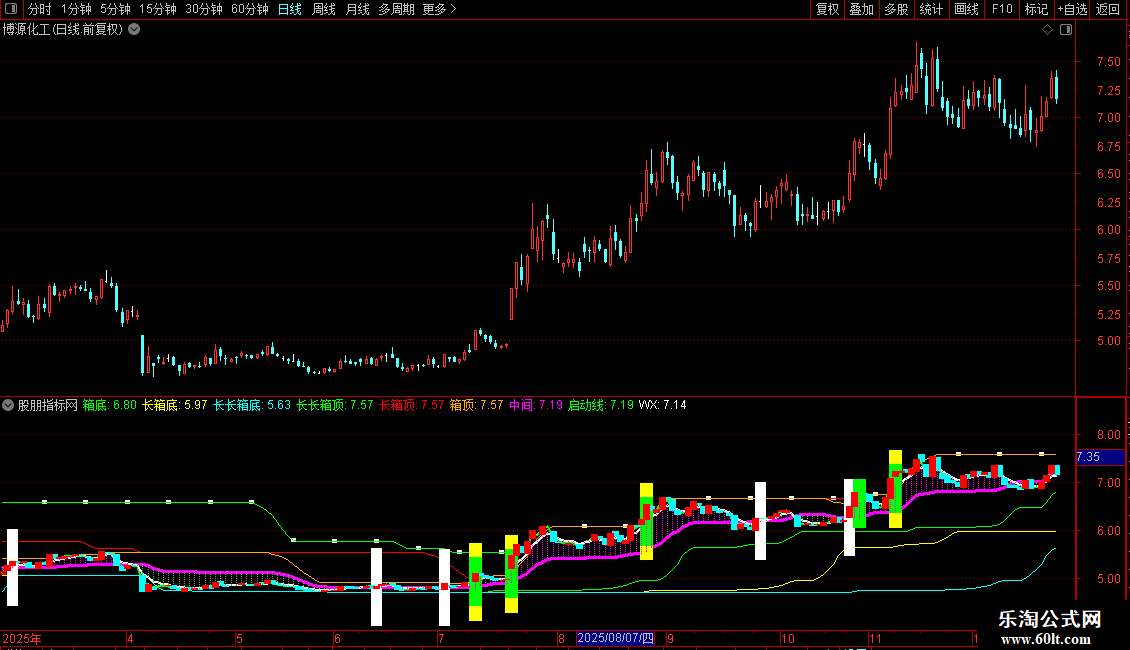Open the 多周期 multi-period tab
This screenshot has width=1130, height=650.
pos(396,9)
